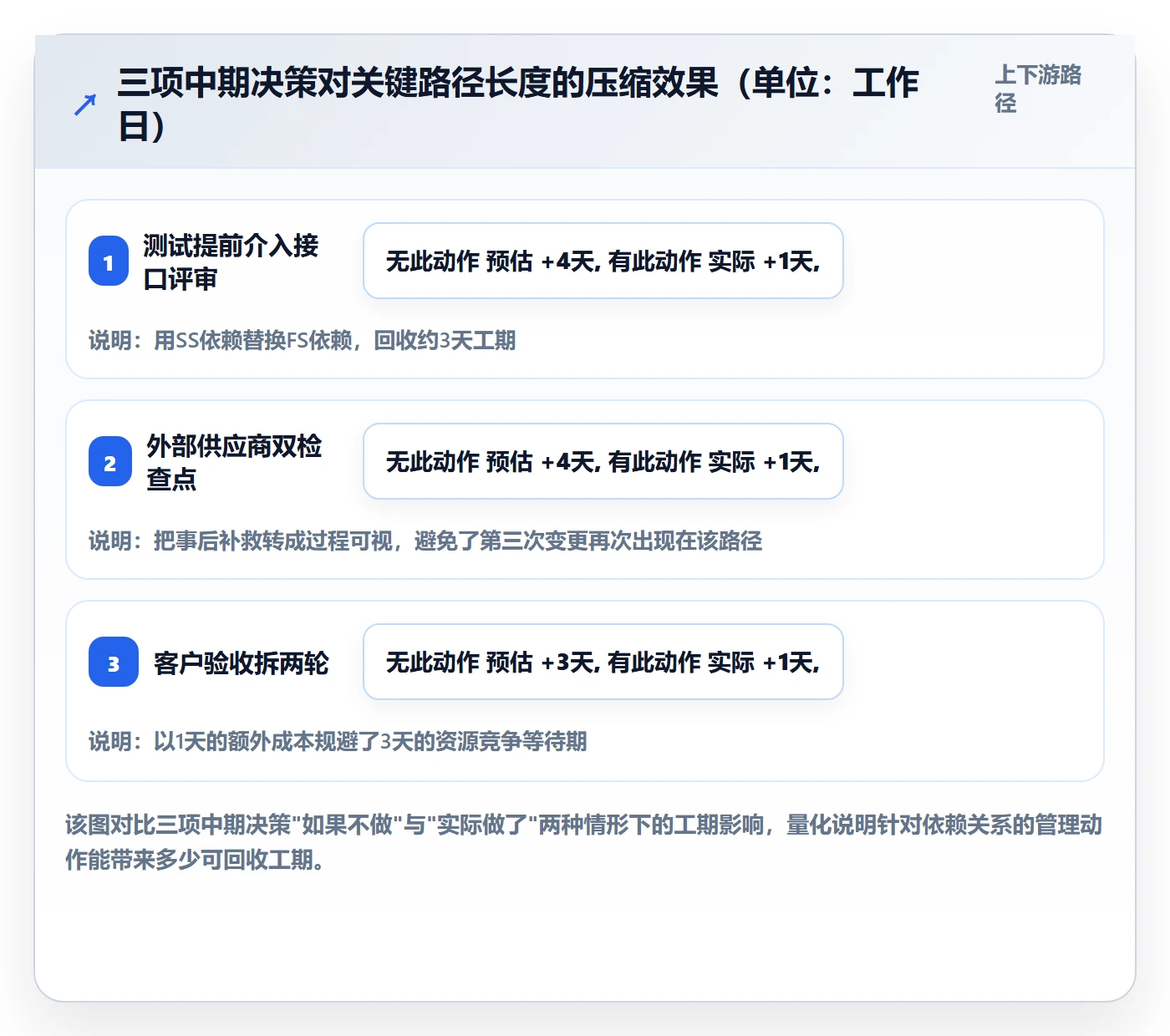Click the heading 客户验收拆两轮
The height and width of the screenshot is (1036, 1170).
pos(242,663)
